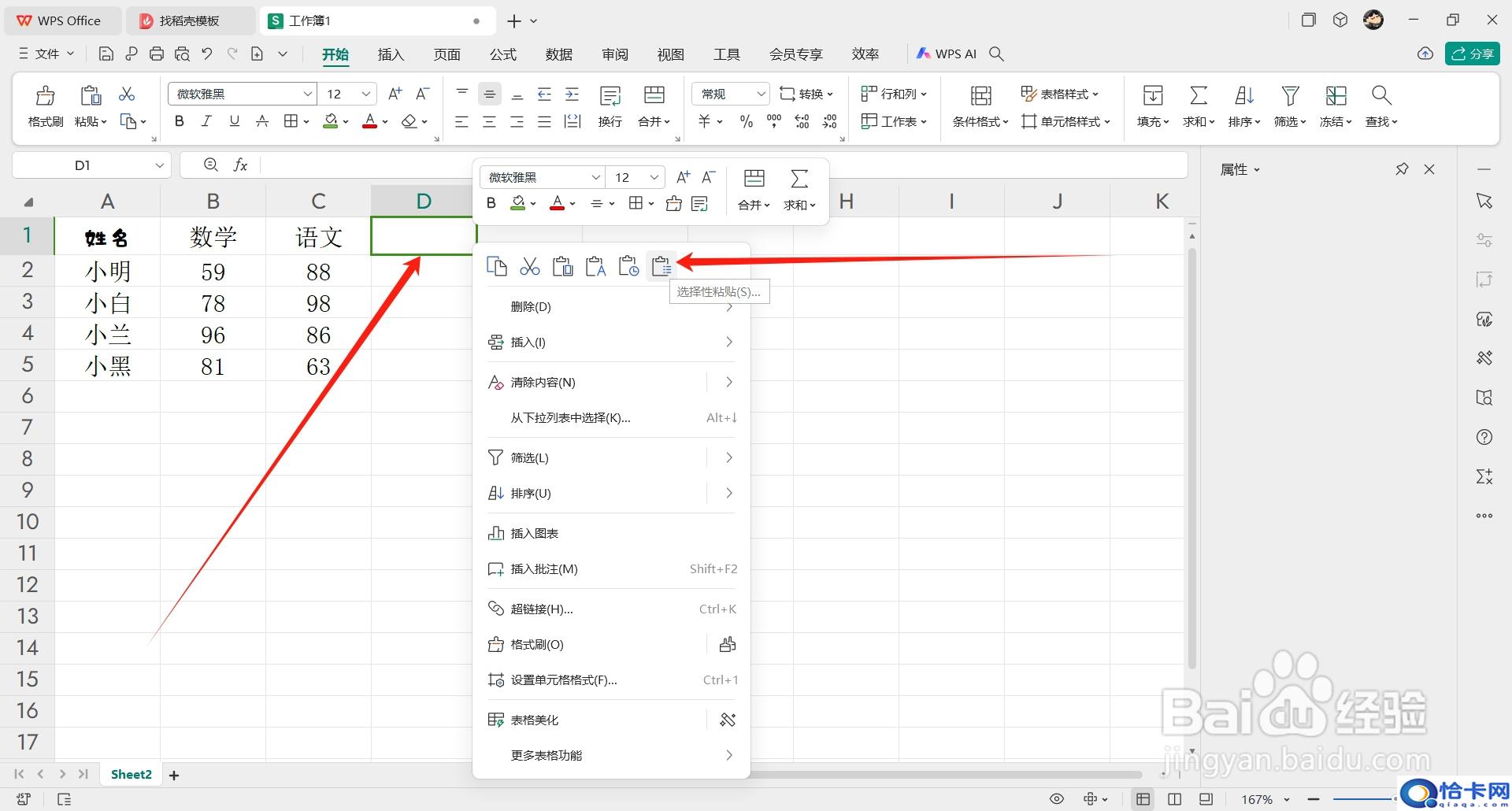This screenshot has width=1512, height=811.
Task: Open the mini toolbar font size dropdown
Action: pos(654,177)
